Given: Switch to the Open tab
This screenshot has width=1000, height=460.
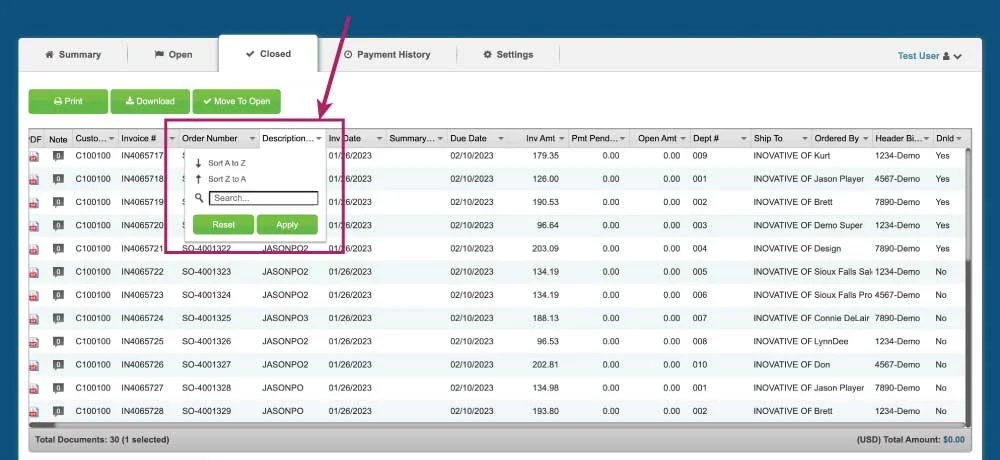Looking at the screenshot, I should click(x=173, y=55).
